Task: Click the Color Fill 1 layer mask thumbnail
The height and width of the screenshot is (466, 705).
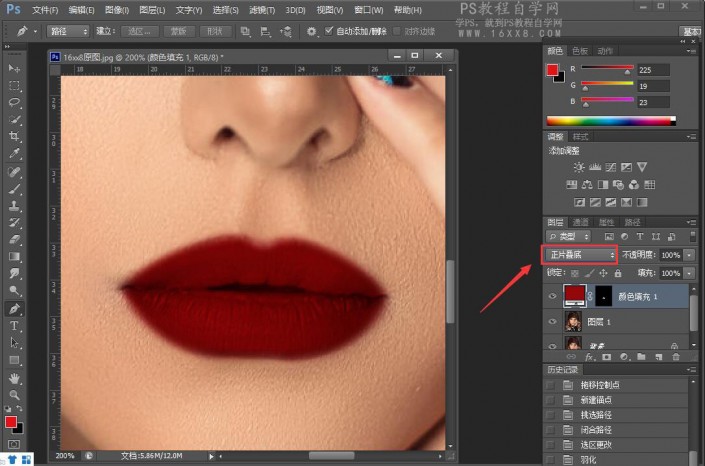Action: click(x=603, y=296)
